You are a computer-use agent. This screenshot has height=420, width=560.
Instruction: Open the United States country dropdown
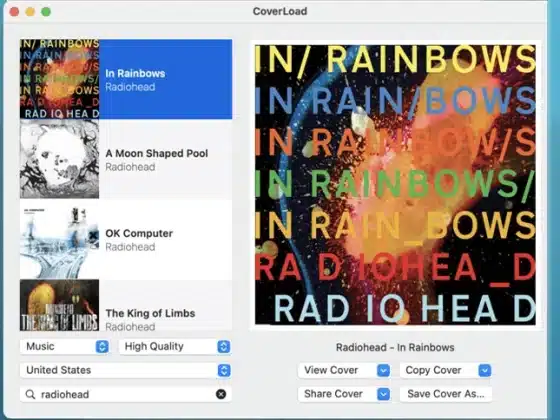125,370
